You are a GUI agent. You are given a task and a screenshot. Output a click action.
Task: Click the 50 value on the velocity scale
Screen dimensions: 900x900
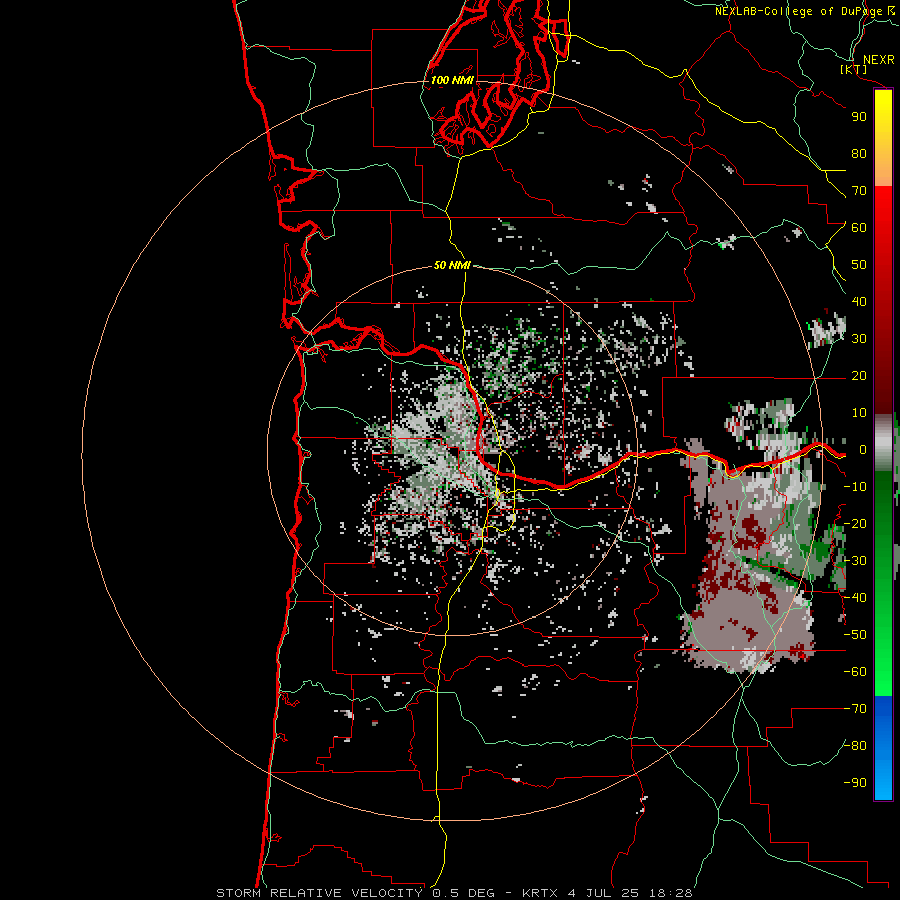click(x=859, y=265)
